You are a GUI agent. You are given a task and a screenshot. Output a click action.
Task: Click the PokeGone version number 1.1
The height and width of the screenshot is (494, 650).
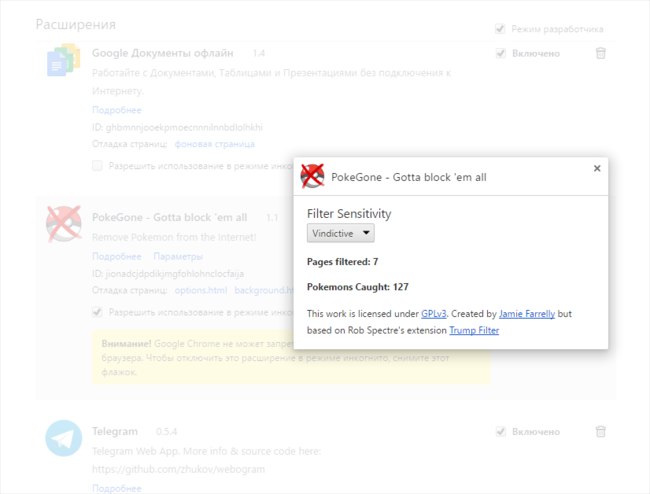click(x=272, y=218)
